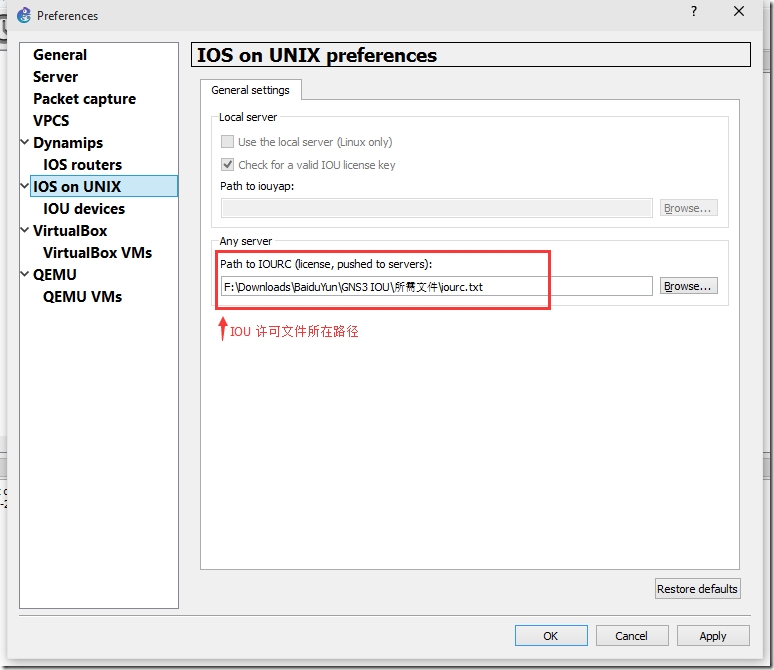Open QEMU VMs settings

click(82, 297)
